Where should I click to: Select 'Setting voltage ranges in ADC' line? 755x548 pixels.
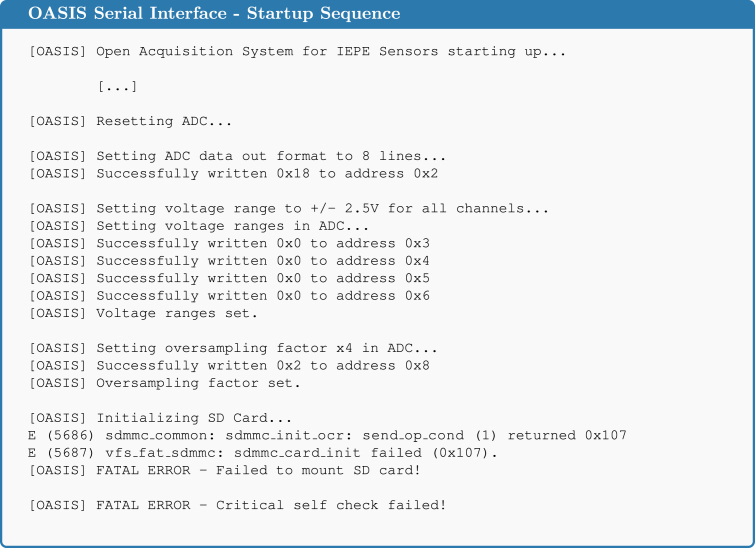click(199, 226)
